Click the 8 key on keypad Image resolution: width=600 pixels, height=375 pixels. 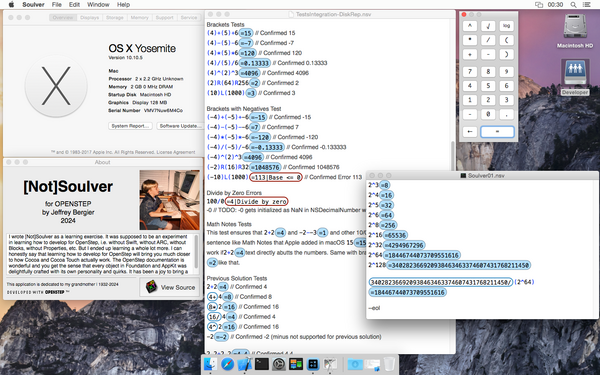click(x=488, y=72)
